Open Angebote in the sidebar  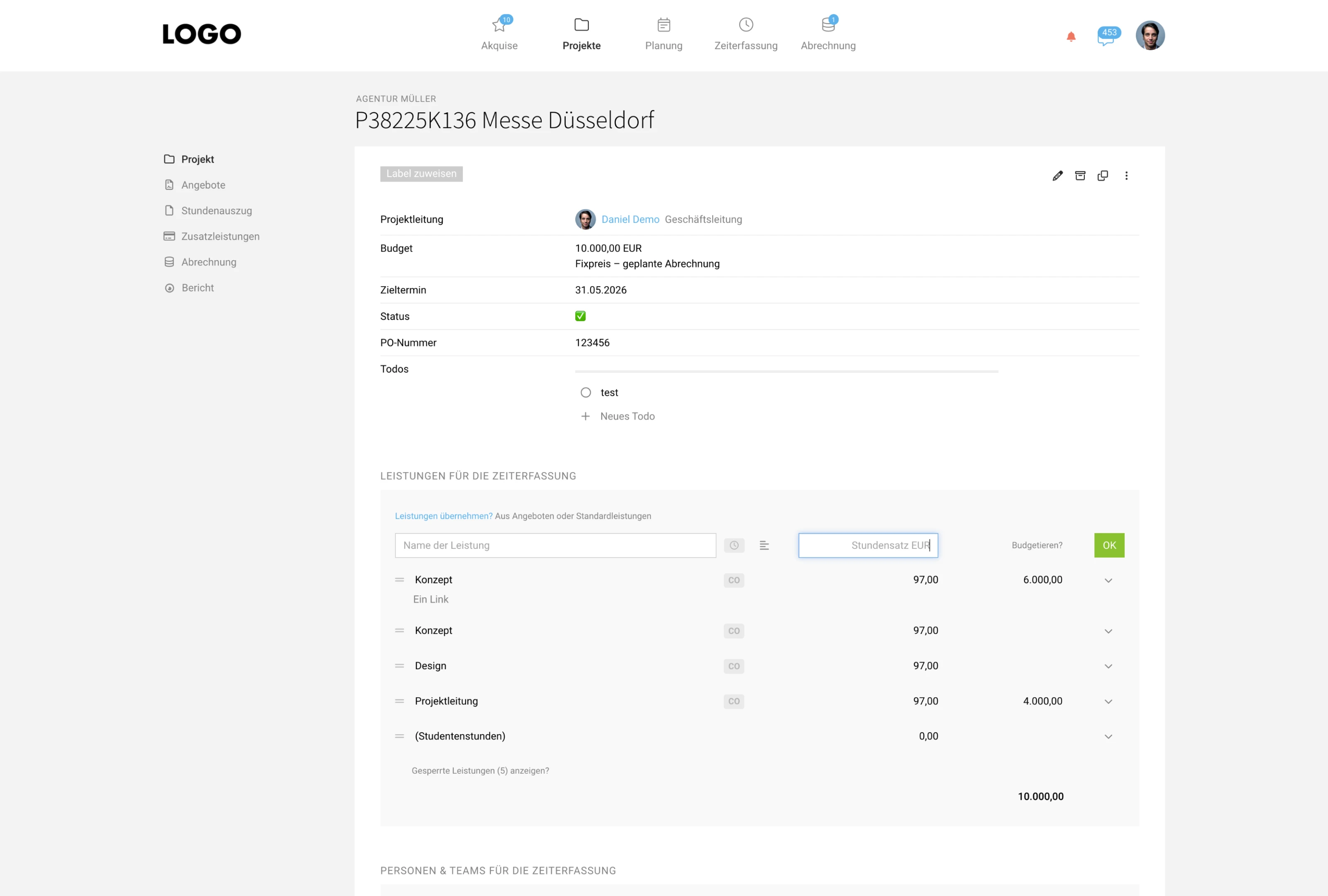[x=203, y=185]
